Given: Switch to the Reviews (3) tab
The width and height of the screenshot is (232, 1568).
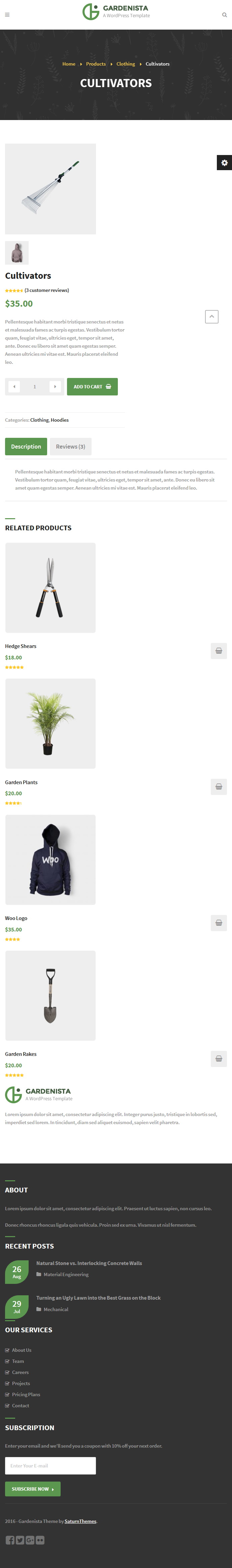Looking at the screenshot, I should pos(71,446).
